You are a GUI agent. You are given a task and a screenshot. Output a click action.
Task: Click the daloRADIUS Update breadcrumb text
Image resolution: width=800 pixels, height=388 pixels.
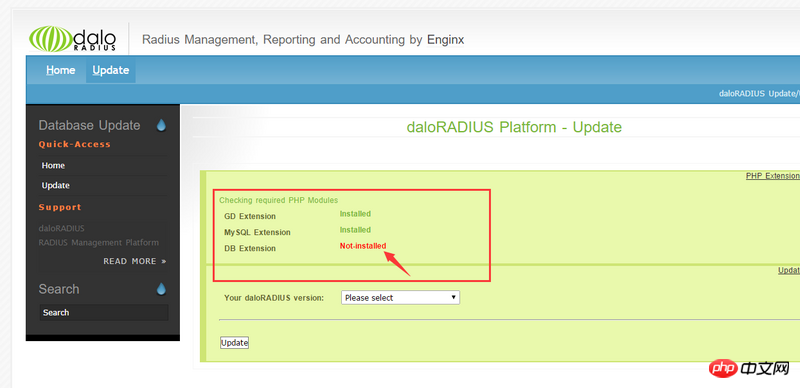[x=759, y=93]
